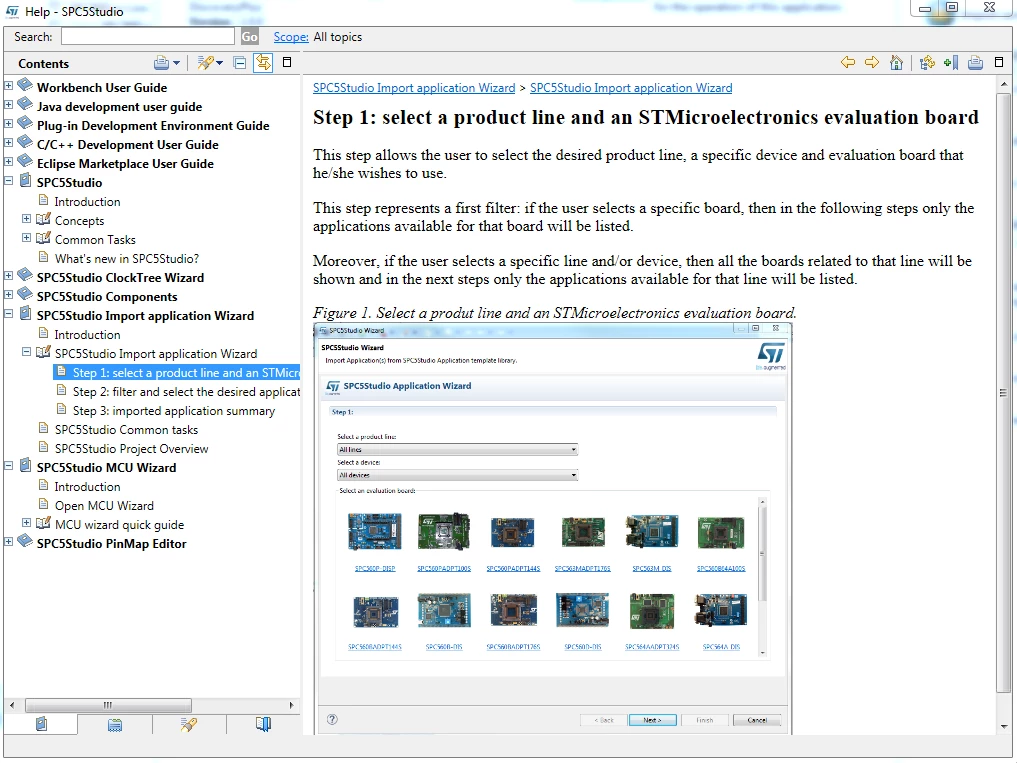The image size is (1017, 763).
Task: Click the Contents horizontal scrollbar thumb
Action: [x=108, y=705]
